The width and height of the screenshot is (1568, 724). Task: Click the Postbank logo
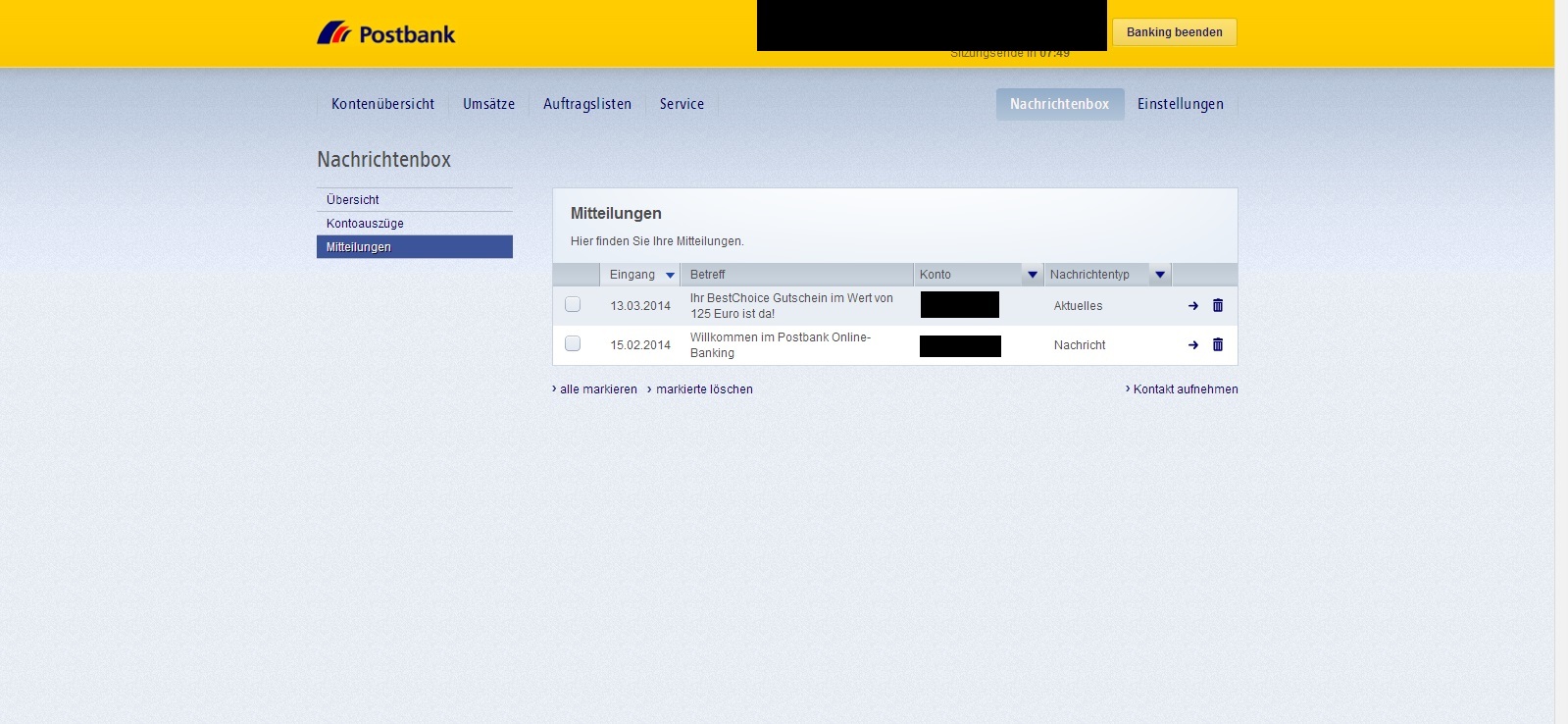coord(386,33)
